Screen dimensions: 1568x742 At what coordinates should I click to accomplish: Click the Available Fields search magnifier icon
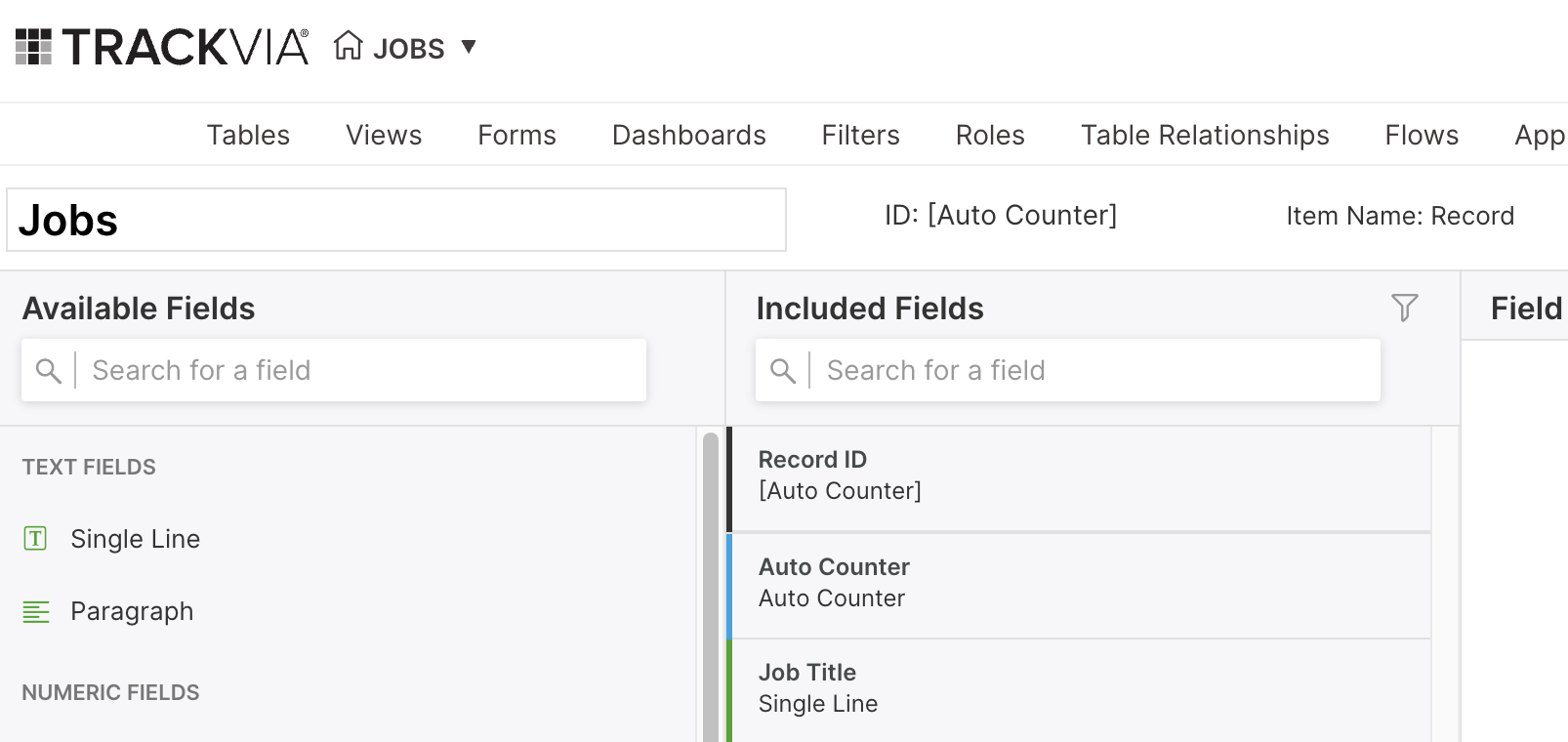[x=48, y=371]
